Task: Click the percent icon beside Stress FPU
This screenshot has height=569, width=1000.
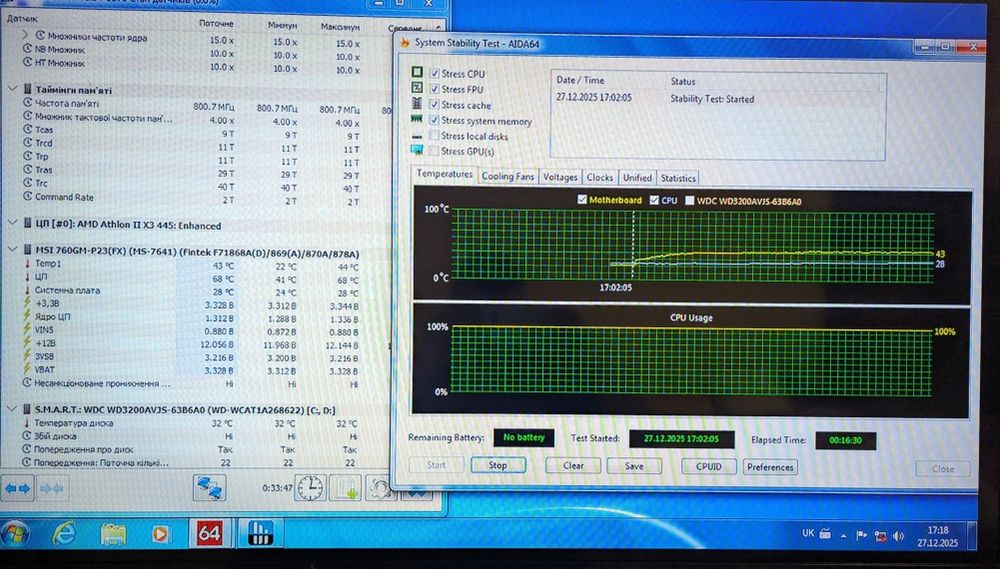Action: tap(417, 87)
